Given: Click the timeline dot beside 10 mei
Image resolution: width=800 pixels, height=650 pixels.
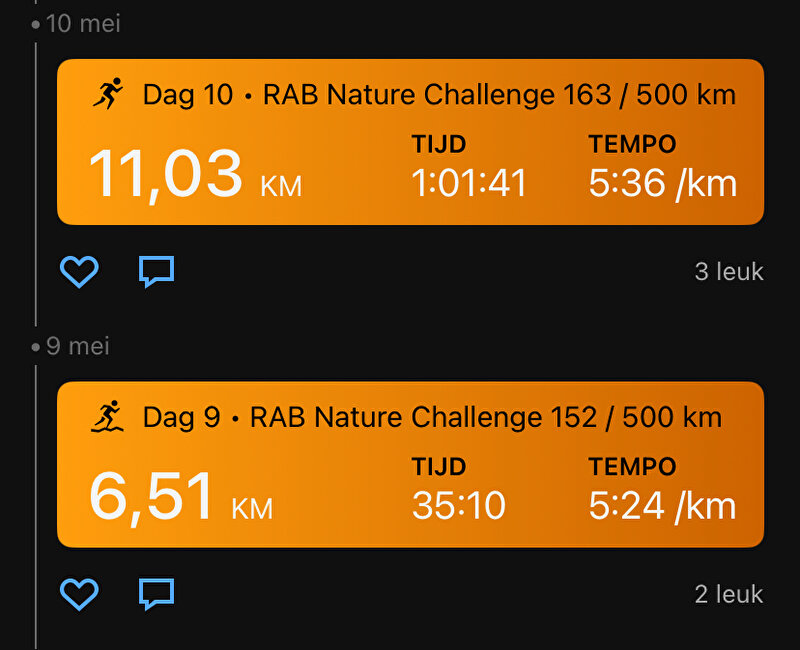Looking at the screenshot, I should coord(35,24).
